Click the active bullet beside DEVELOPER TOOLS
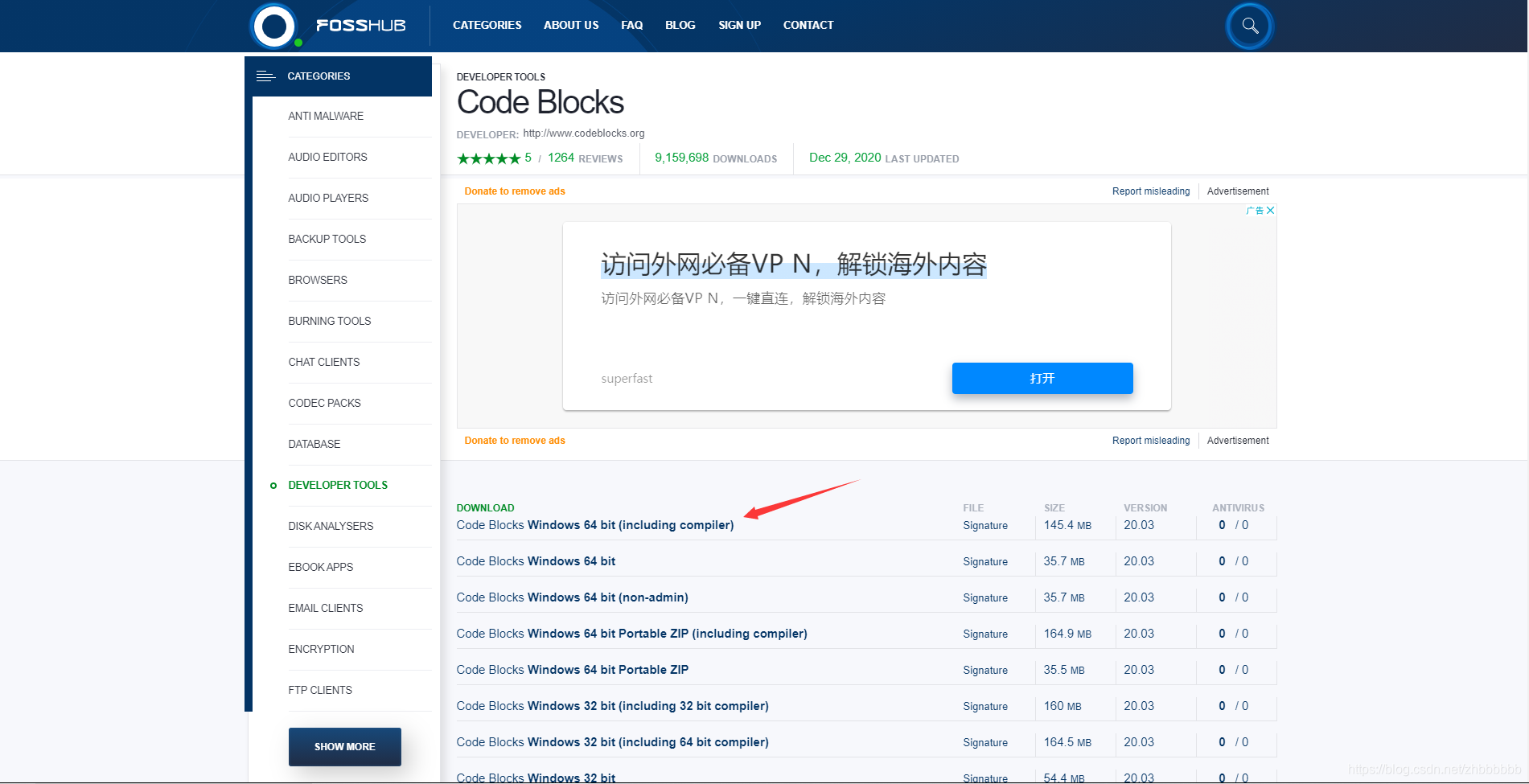The width and height of the screenshot is (1529, 784). click(x=273, y=485)
